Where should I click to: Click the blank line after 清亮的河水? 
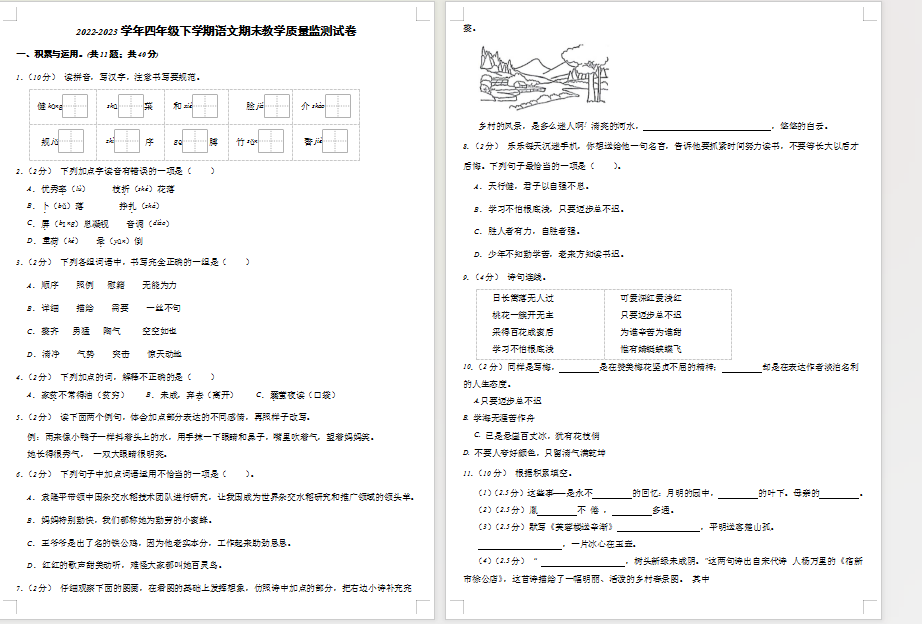tap(707, 126)
